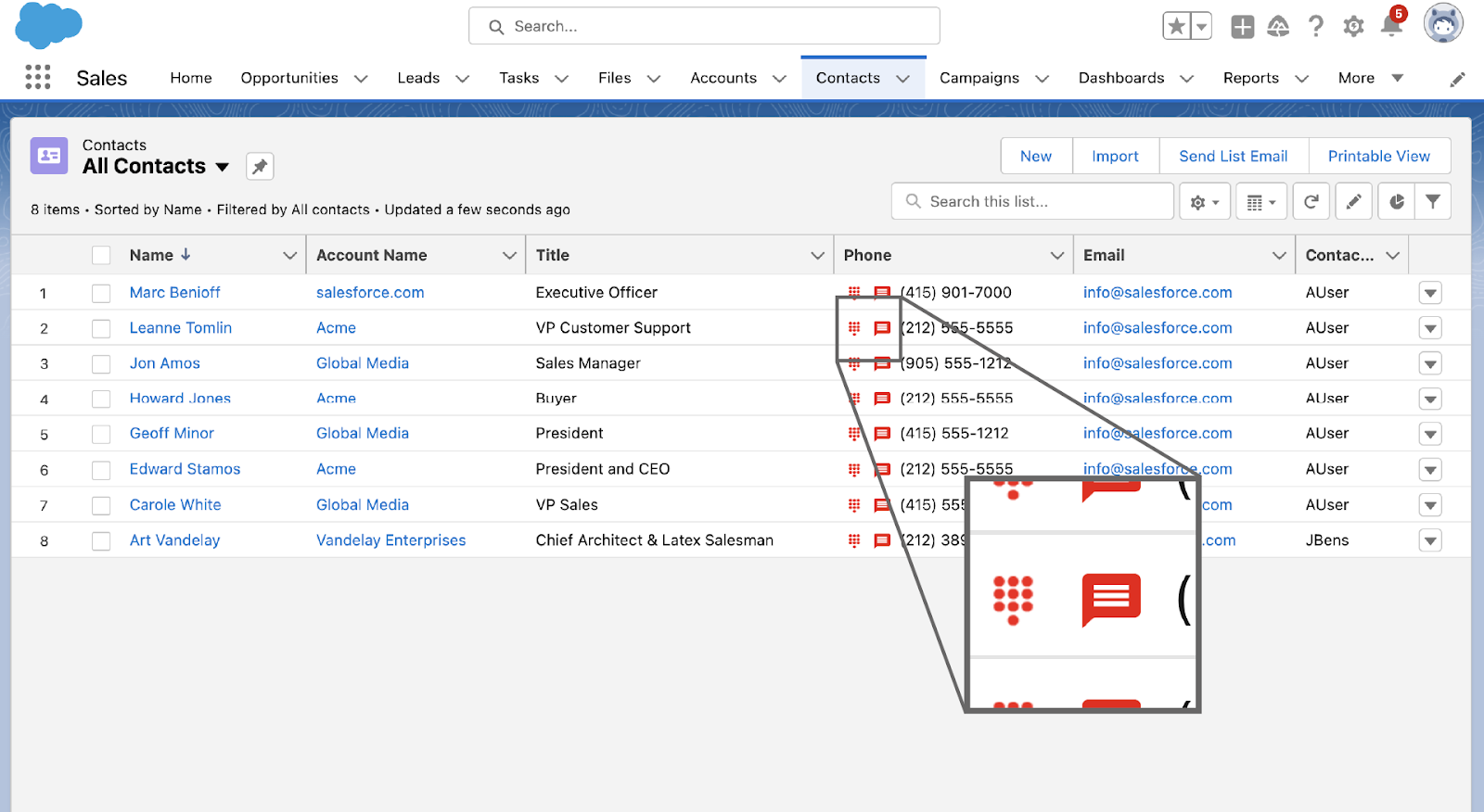Switch to the Dashboards tab

coord(1121,78)
